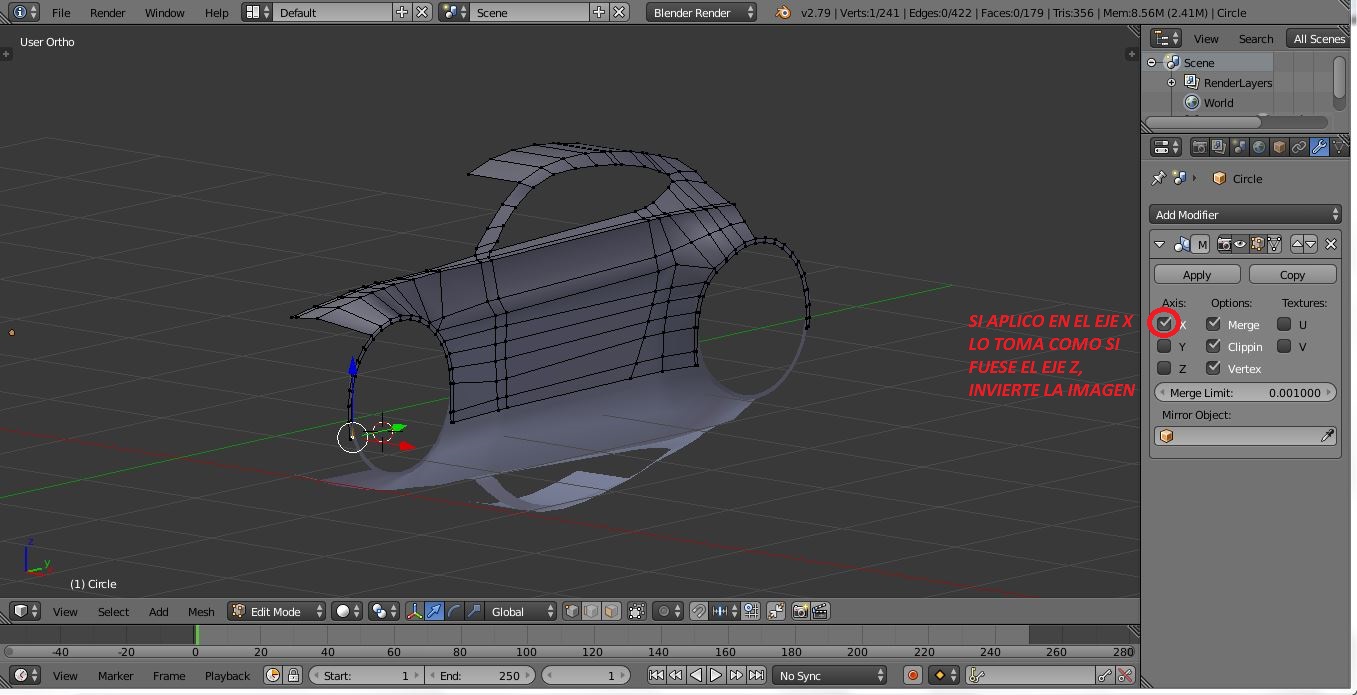This screenshot has width=1357, height=695.
Task: Toggle the snap magnet icon
Action: (699, 611)
